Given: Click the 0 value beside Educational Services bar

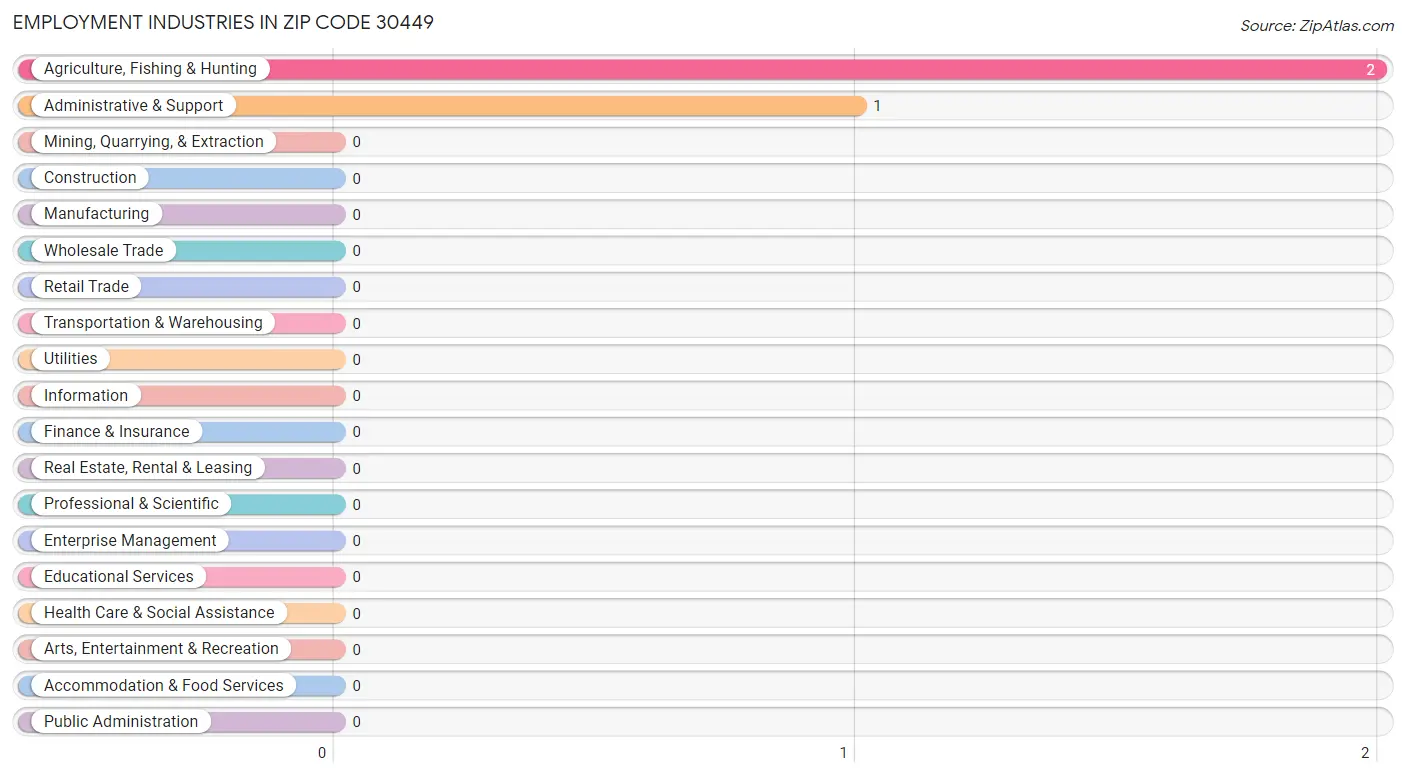Looking at the screenshot, I should [356, 577].
